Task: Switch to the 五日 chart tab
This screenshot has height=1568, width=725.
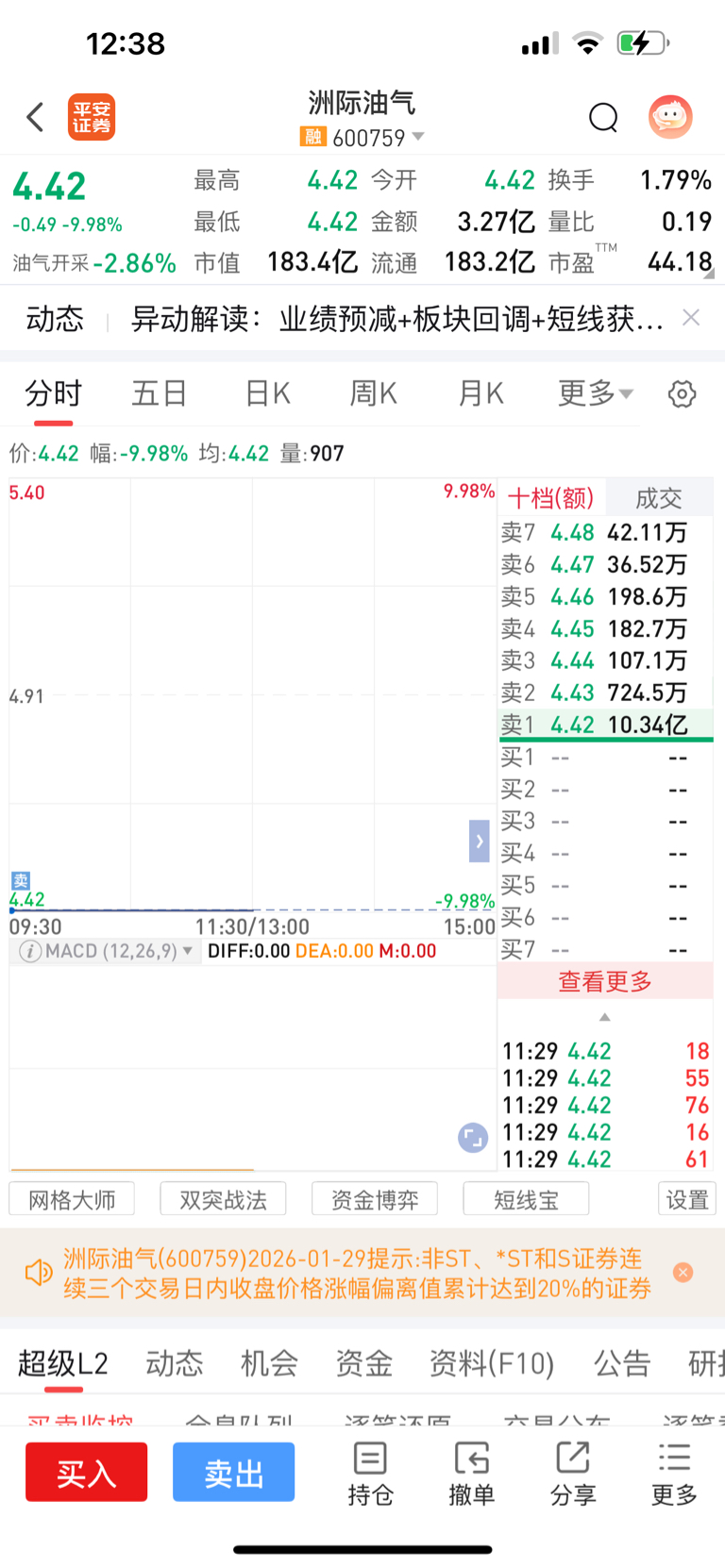Action: (159, 392)
